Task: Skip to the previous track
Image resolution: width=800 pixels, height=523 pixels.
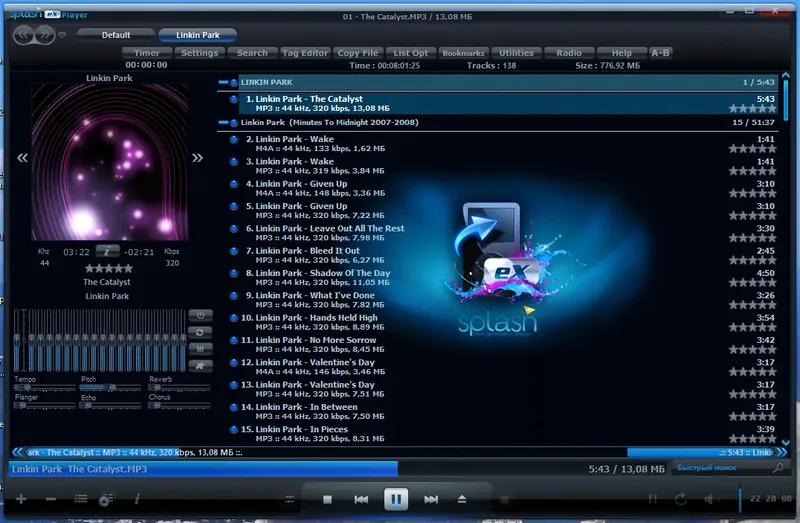Action: (361, 500)
